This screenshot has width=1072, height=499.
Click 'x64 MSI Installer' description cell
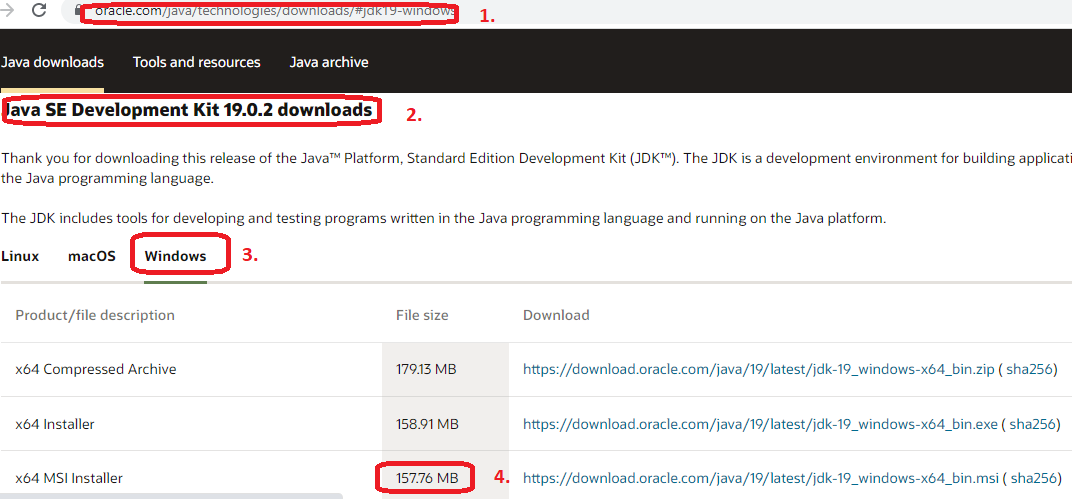191,475
